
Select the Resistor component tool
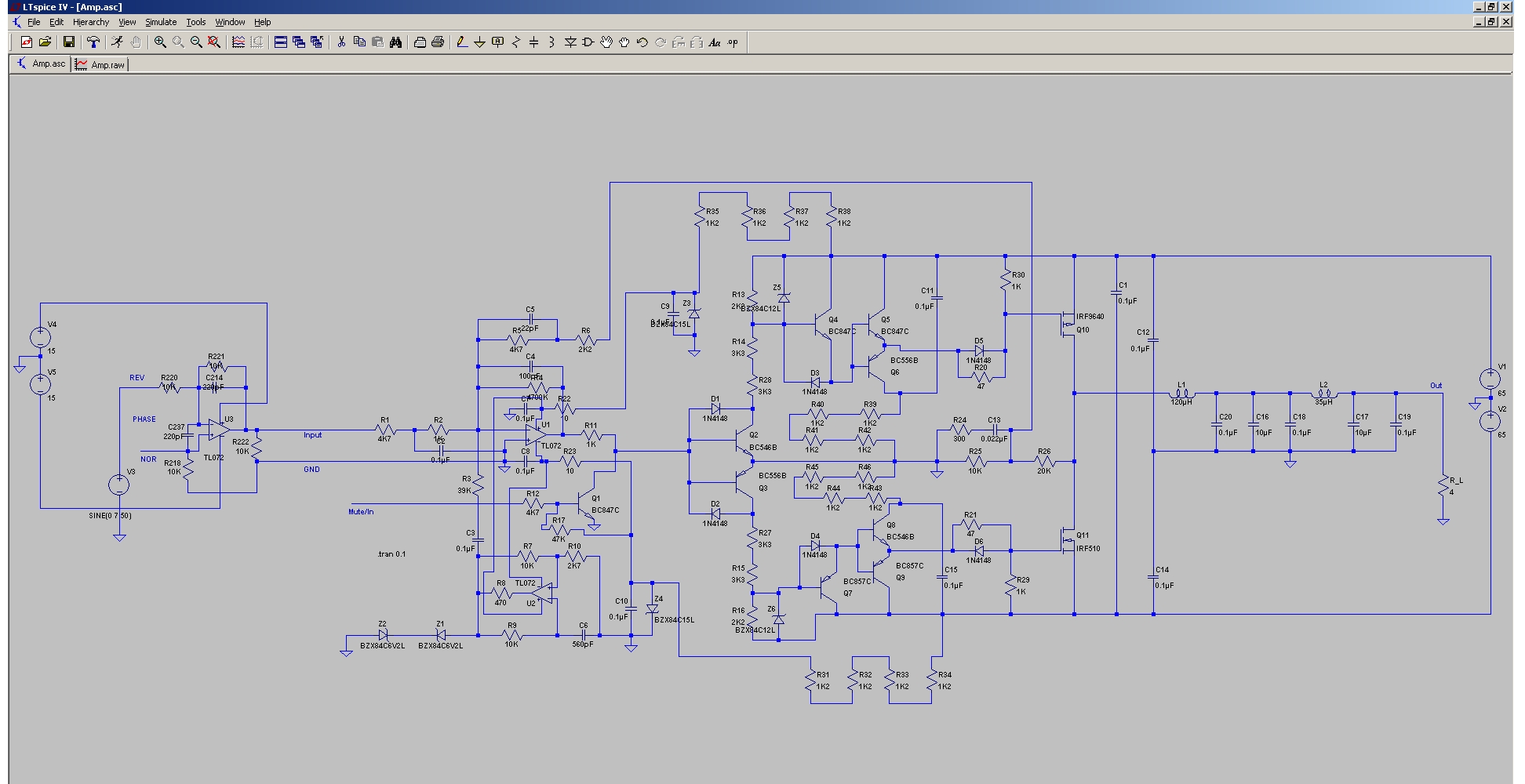pyautogui.click(x=515, y=42)
